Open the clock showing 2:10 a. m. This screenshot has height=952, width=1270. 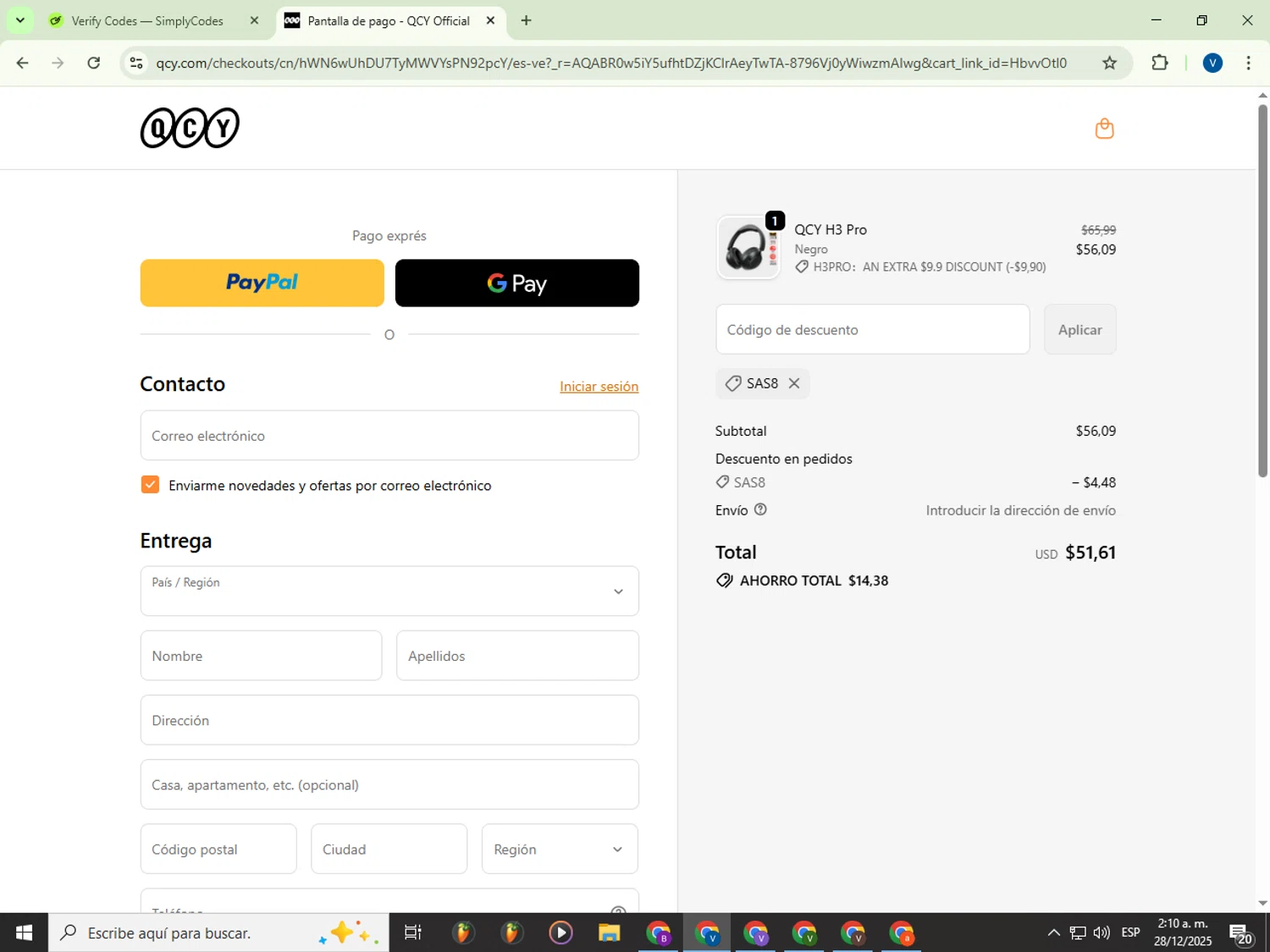click(x=1183, y=933)
